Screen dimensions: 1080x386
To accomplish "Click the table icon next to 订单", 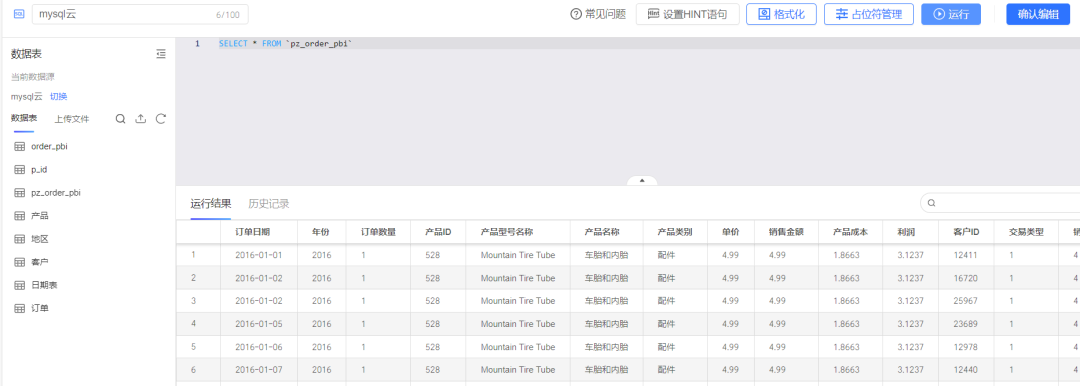I will pos(19,308).
